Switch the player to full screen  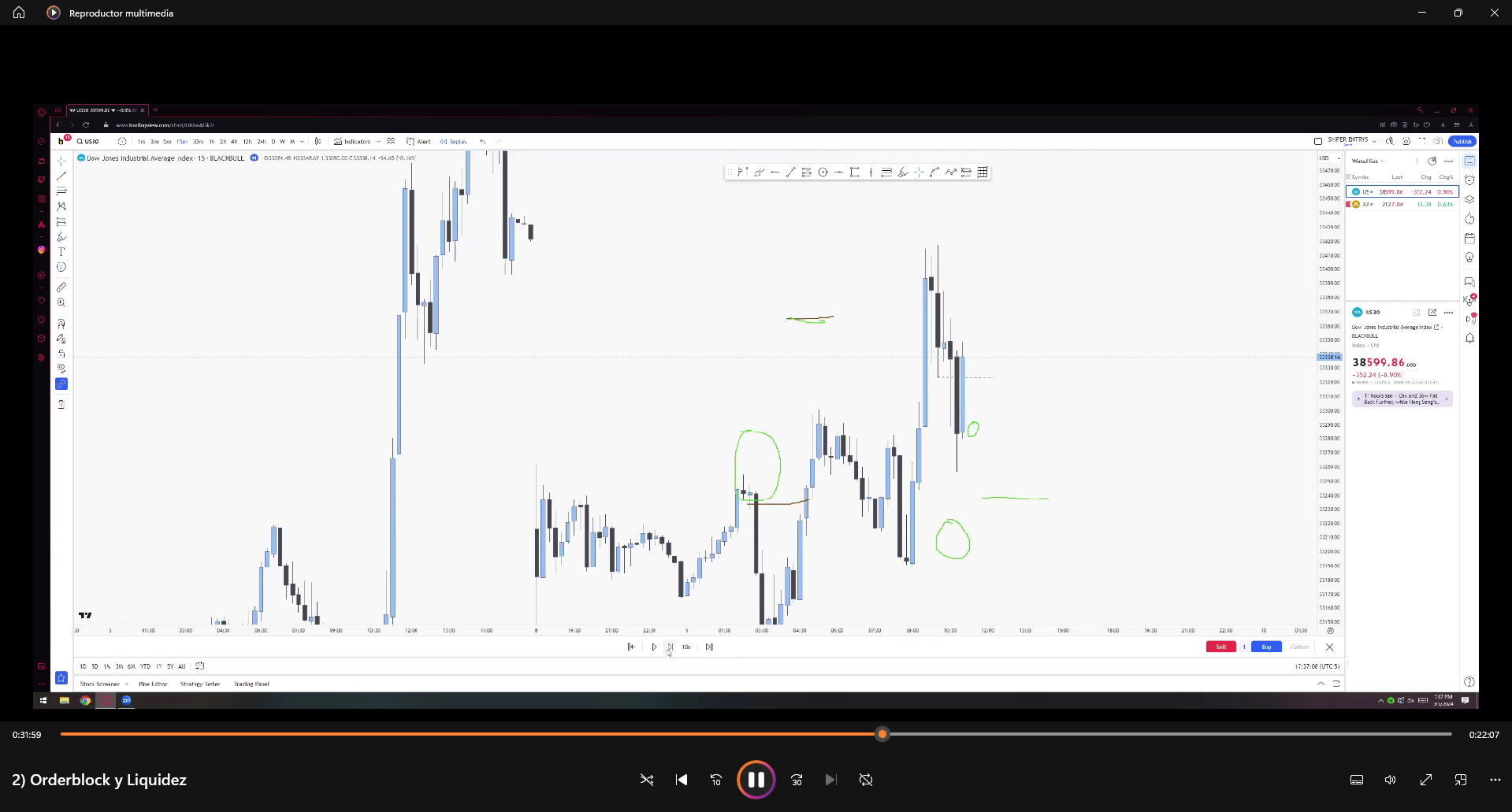click(1426, 780)
